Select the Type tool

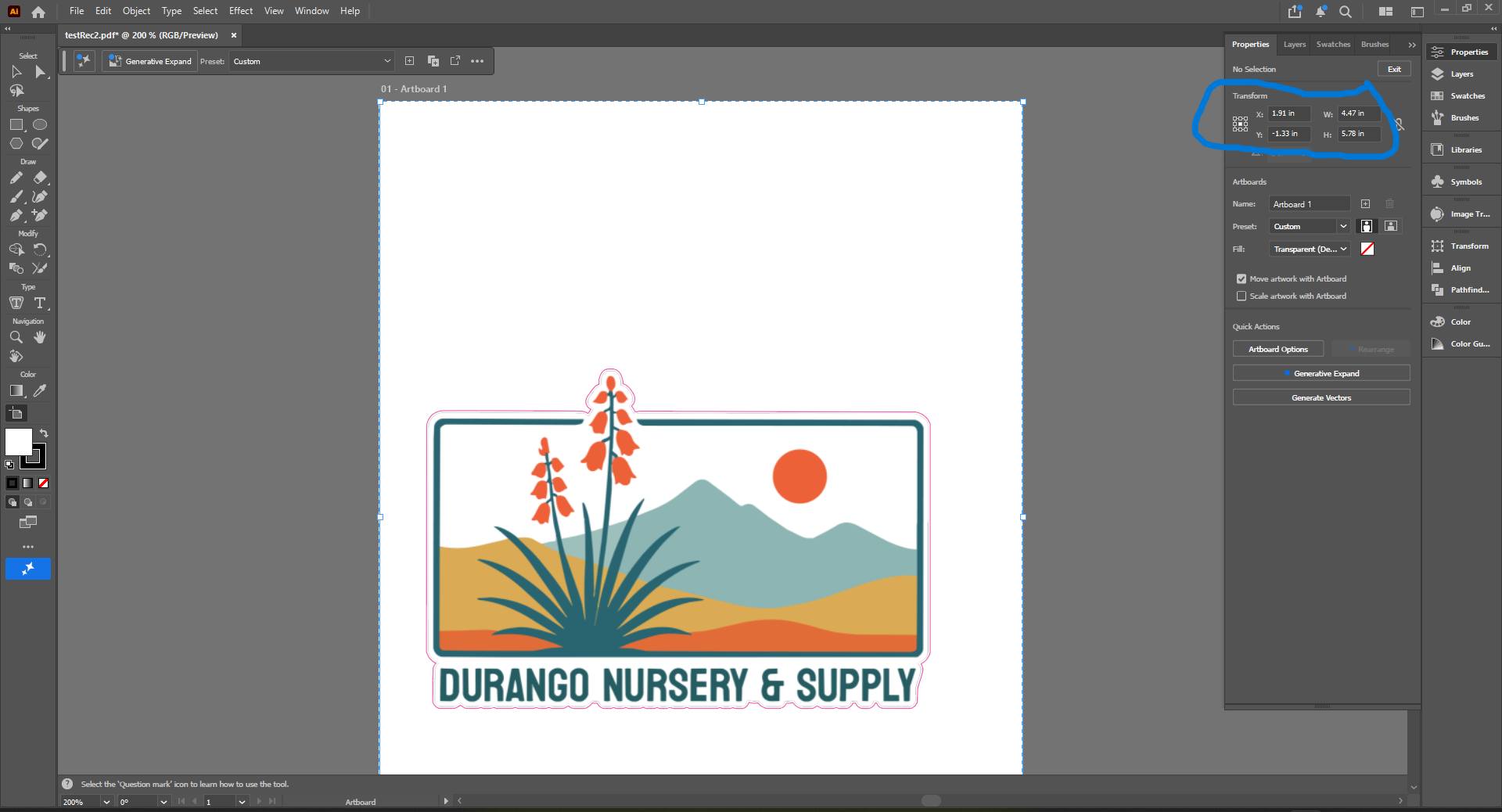coord(41,303)
